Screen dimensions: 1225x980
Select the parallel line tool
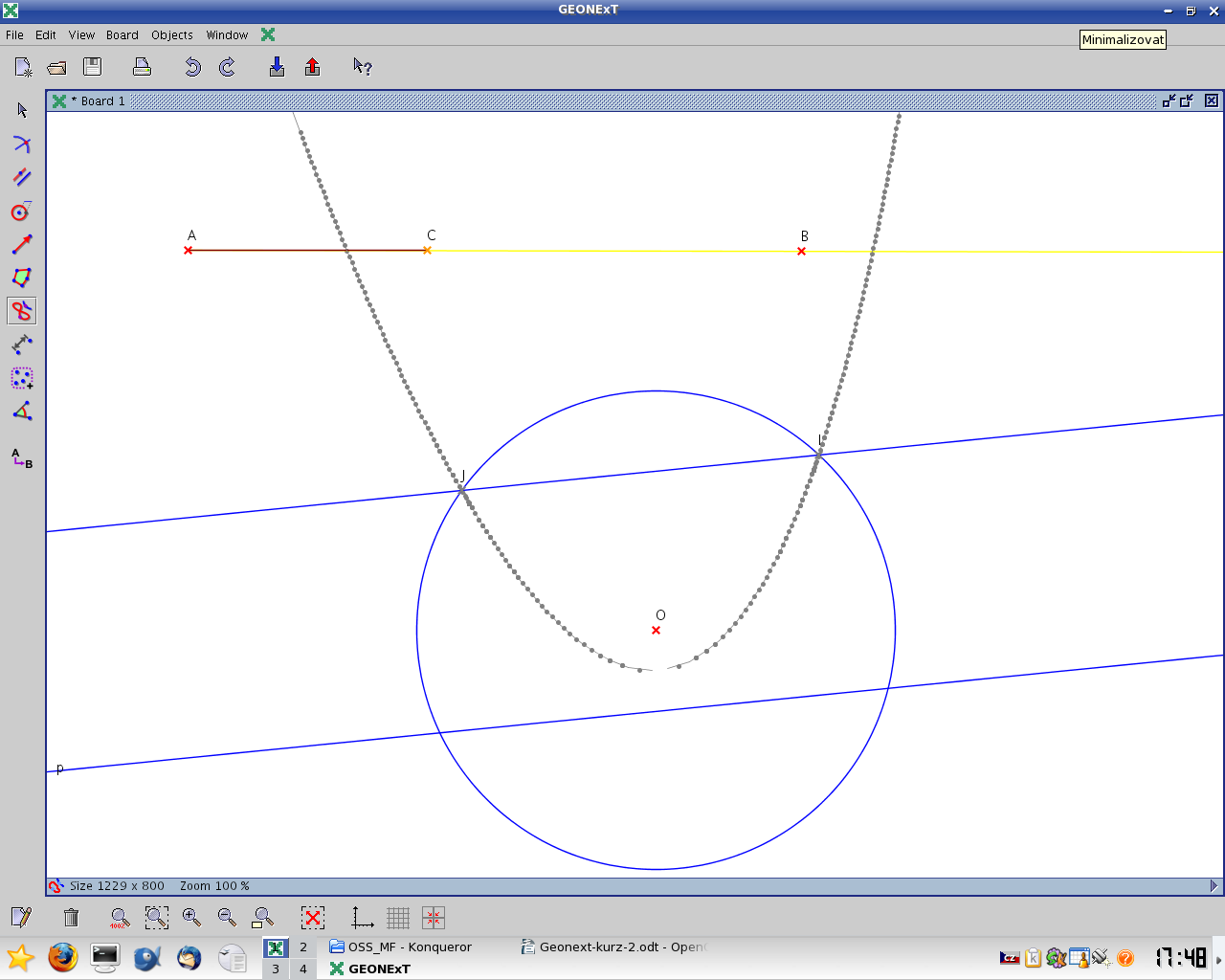[22, 177]
